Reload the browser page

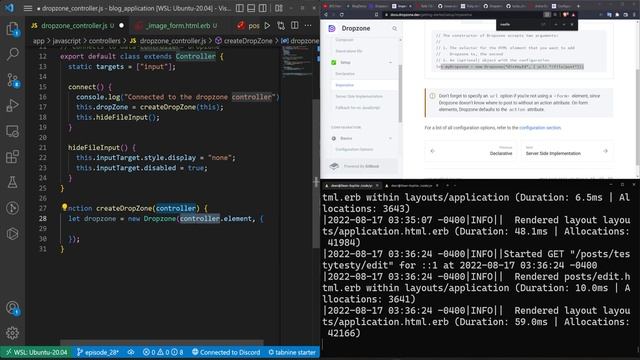click(x=342, y=15)
